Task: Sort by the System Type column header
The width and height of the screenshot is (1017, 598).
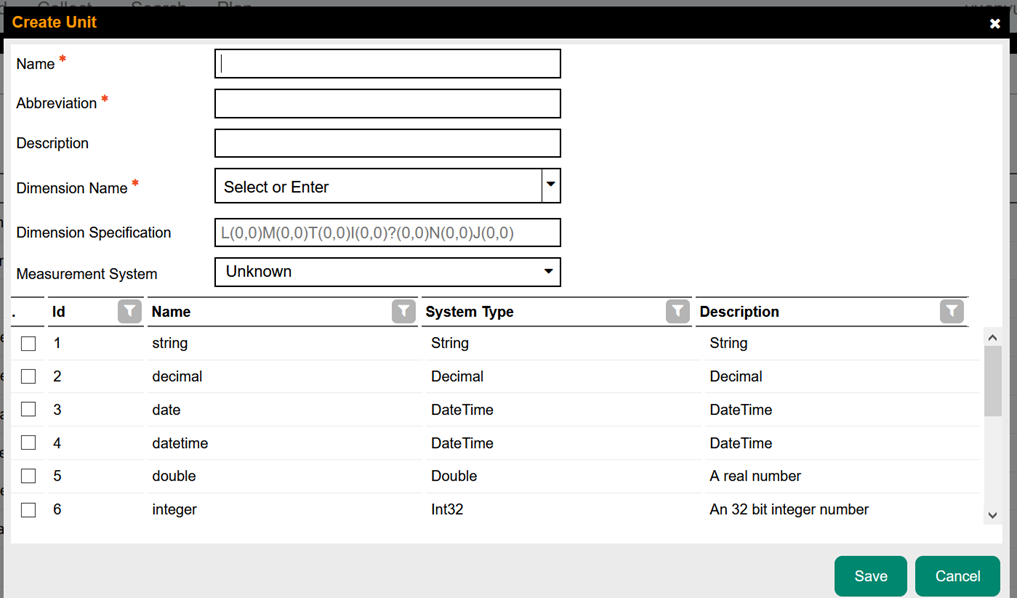Action: (470, 312)
